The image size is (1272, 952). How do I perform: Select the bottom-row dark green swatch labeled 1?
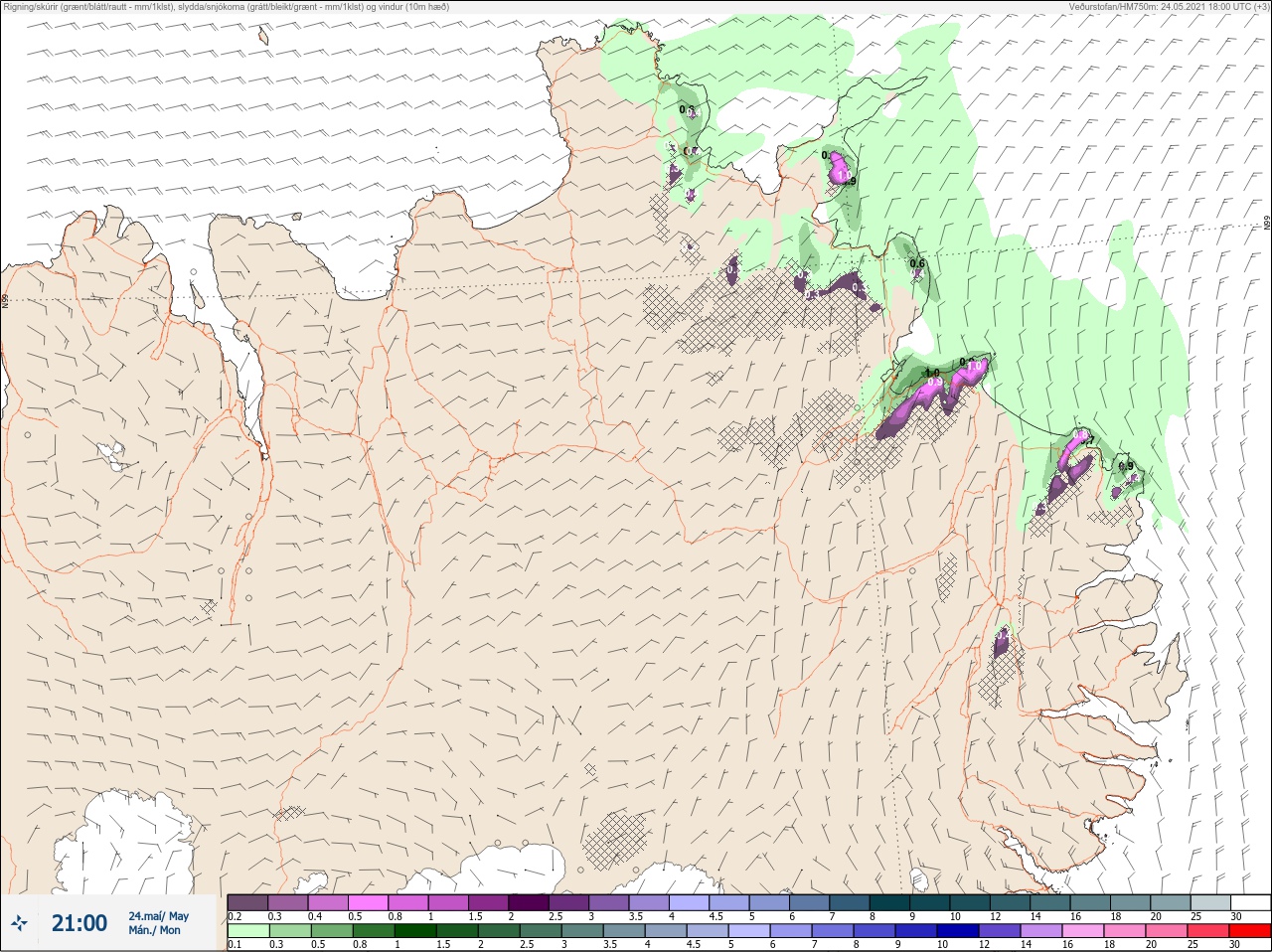coord(414,931)
